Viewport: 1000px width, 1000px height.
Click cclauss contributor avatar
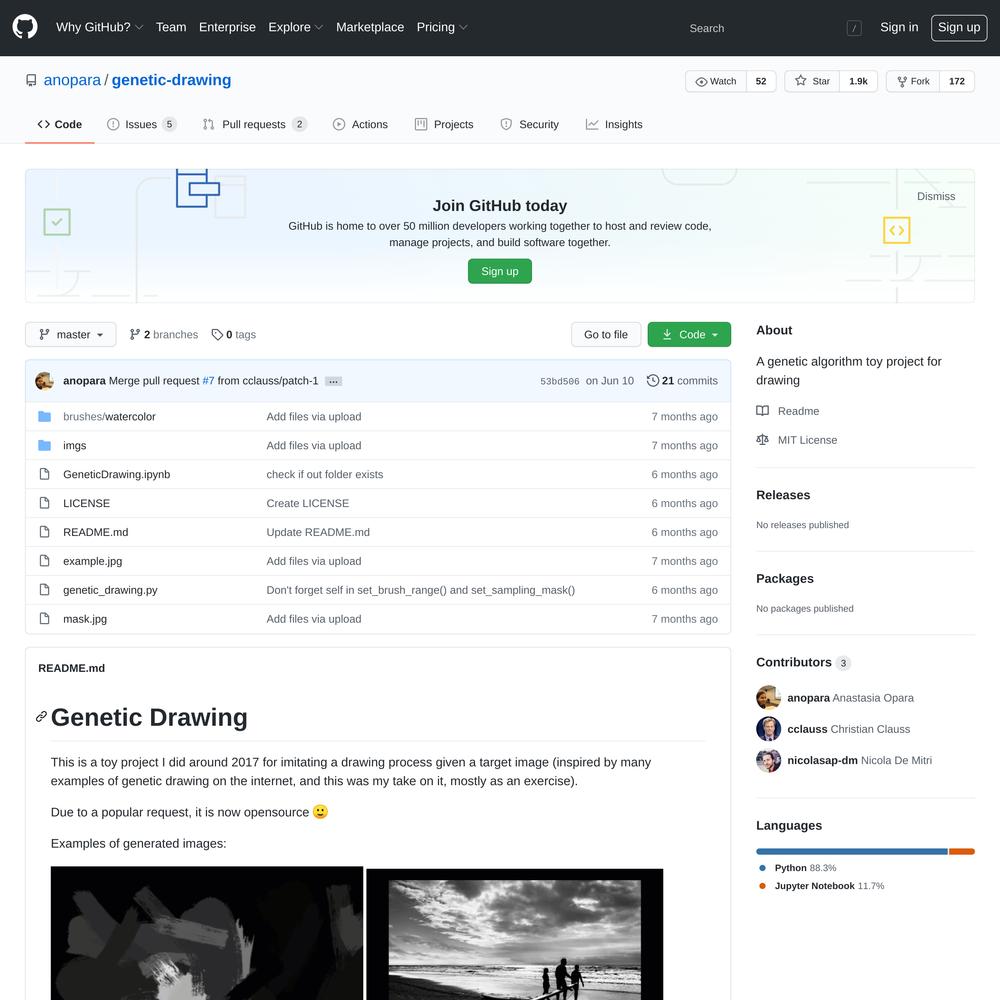click(768, 729)
